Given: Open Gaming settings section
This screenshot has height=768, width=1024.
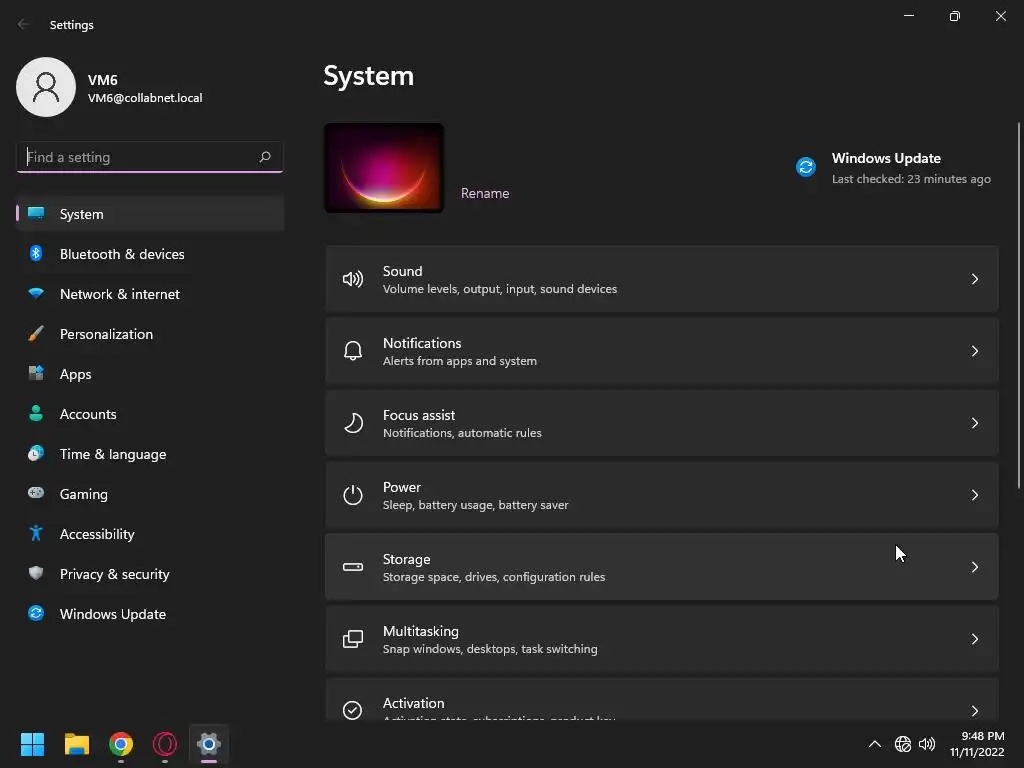Looking at the screenshot, I should [x=150, y=494].
